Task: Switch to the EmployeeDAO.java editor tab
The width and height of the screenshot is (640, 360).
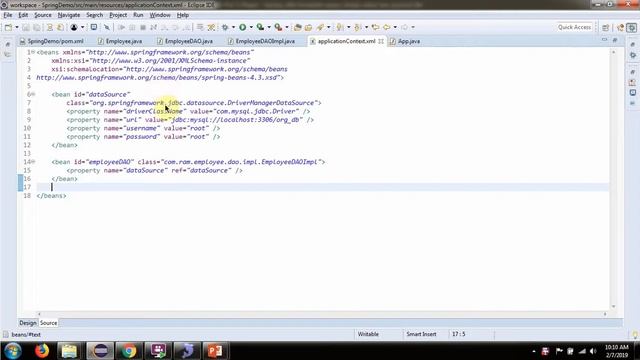Action: coord(185,41)
